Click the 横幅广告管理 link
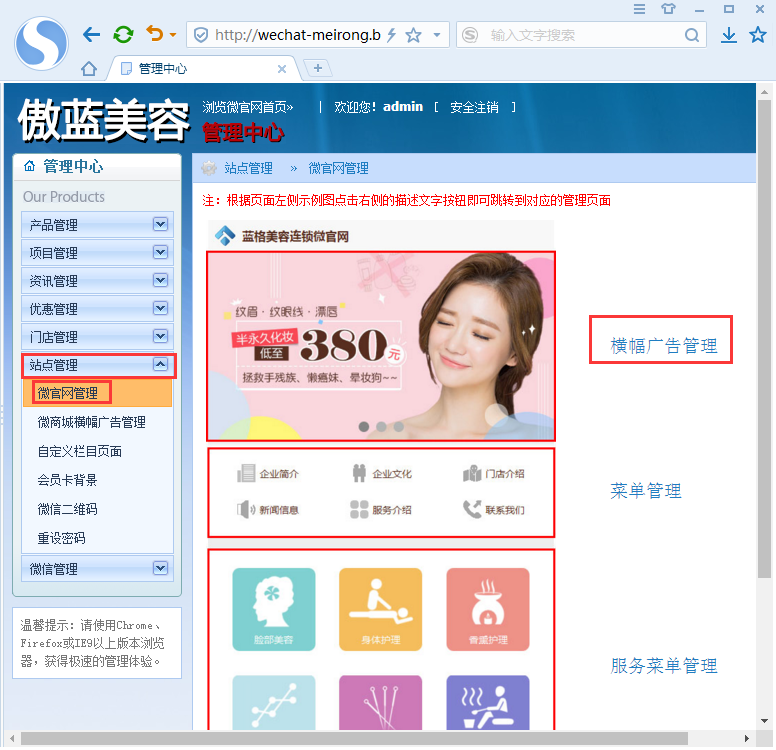 pos(664,346)
